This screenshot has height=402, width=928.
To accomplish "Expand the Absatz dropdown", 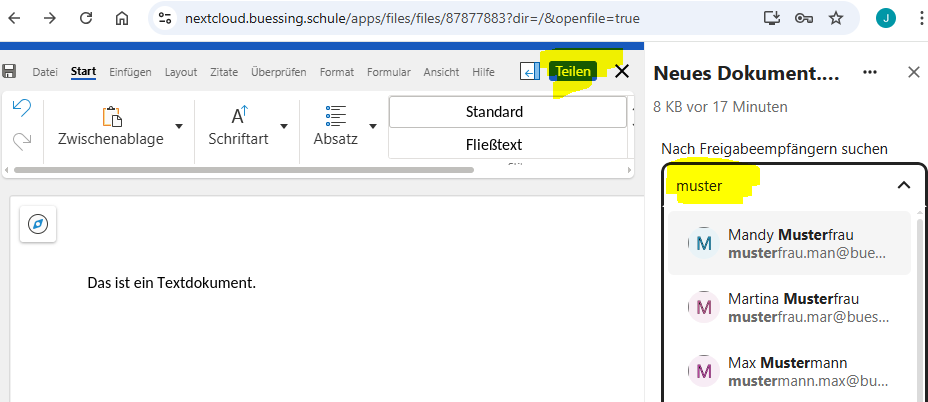I will click(373, 126).
